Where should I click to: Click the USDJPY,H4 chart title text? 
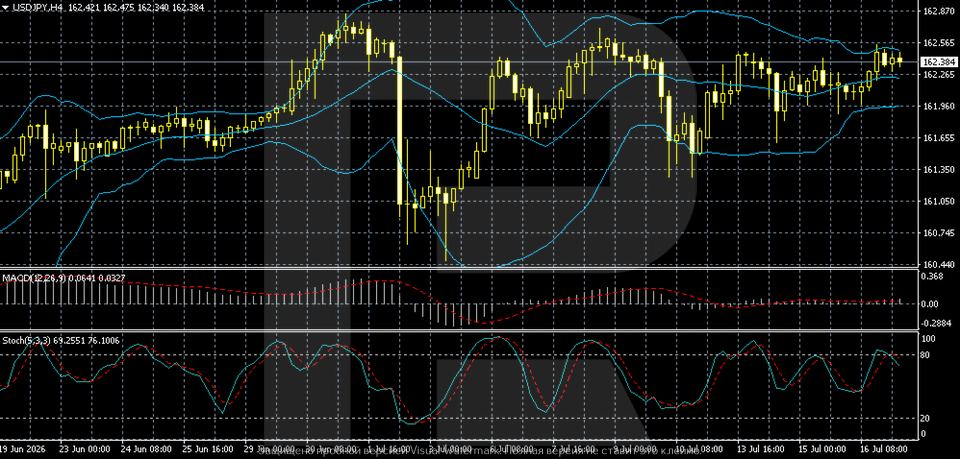point(39,7)
